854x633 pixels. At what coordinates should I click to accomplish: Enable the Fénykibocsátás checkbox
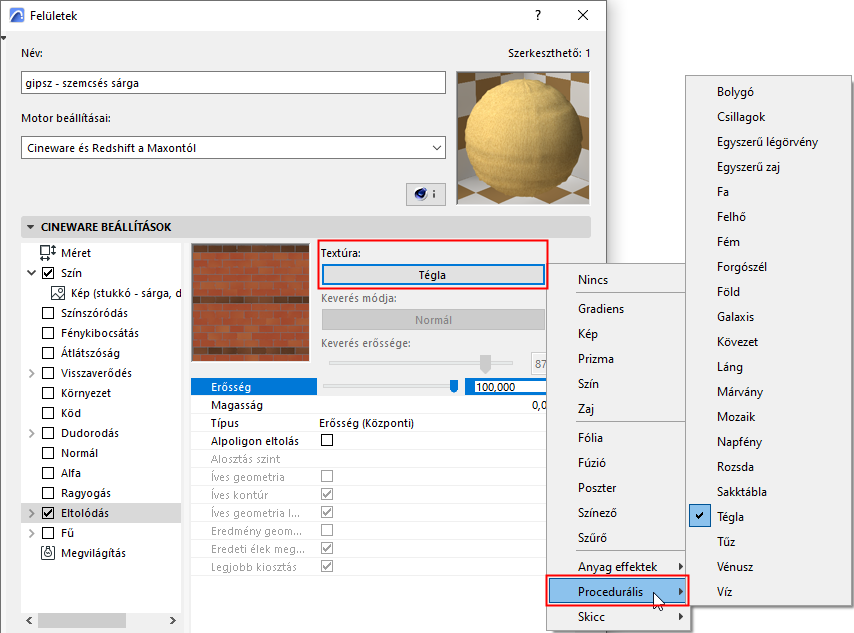[48, 333]
